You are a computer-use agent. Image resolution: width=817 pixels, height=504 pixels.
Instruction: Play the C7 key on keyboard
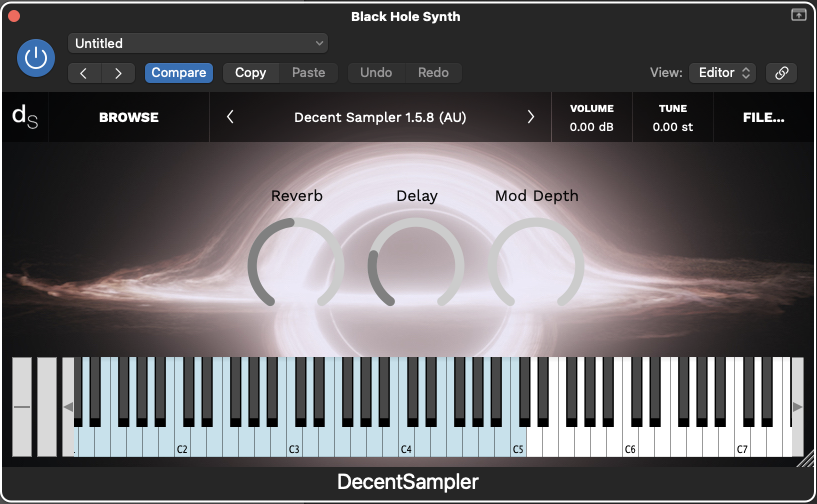pyautogui.click(x=742, y=443)
